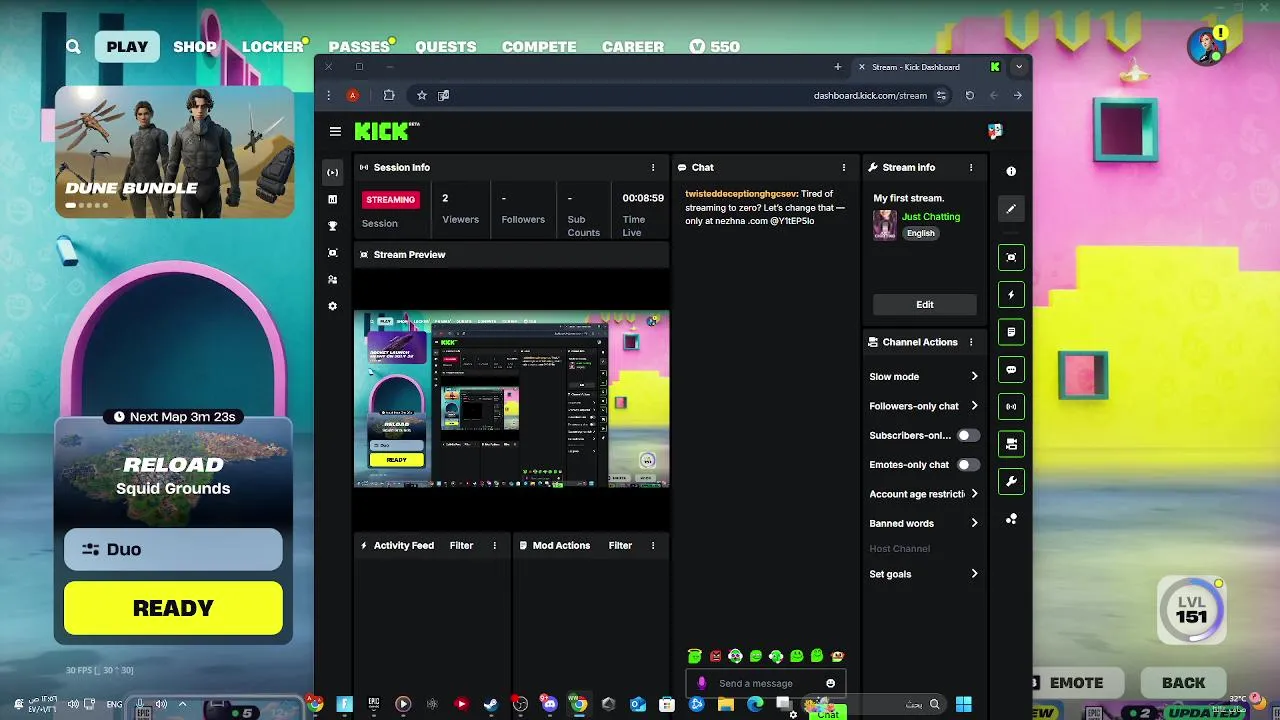Image resolution: width=1280 pixels, height=720 pixels.
Task: Click Edit button in Stream info
Action: pos(925,304)
